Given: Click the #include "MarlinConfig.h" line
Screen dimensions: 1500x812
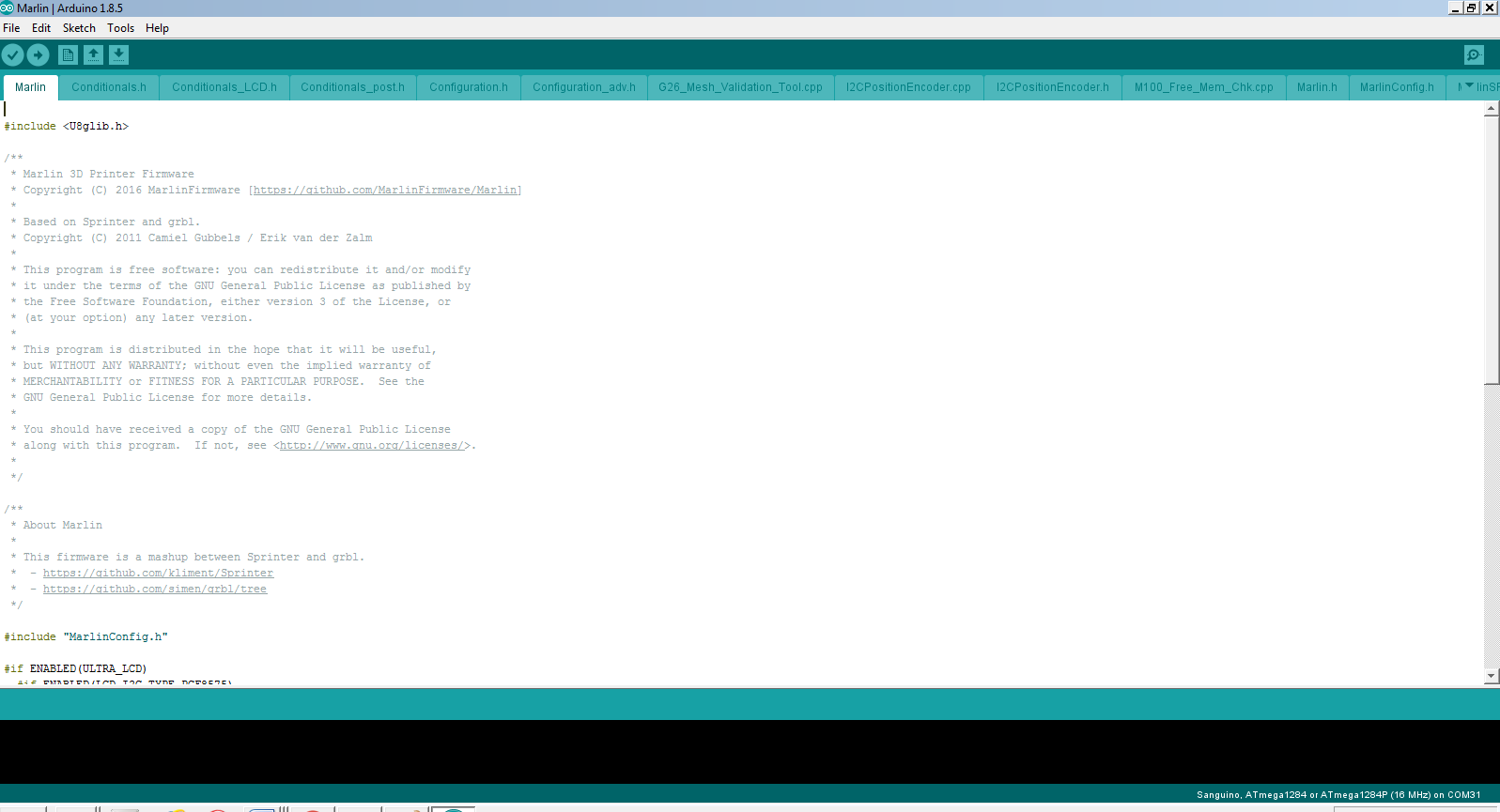Looking at the screenshot, I should (x=86, y=636).
